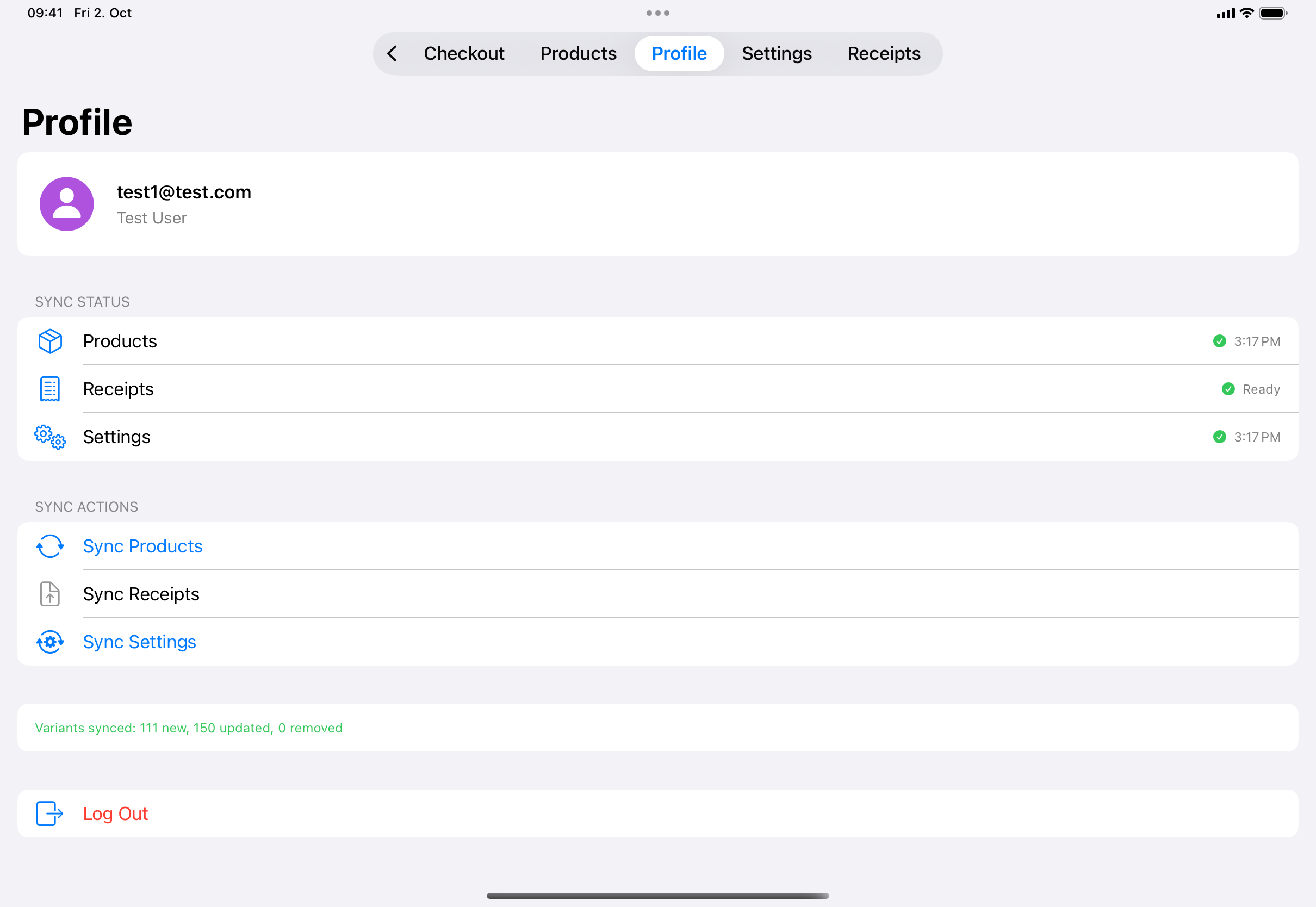1316x907 pixels.
Task: Tap the purple user avatar icon
Action: click(x=66, y=204)
